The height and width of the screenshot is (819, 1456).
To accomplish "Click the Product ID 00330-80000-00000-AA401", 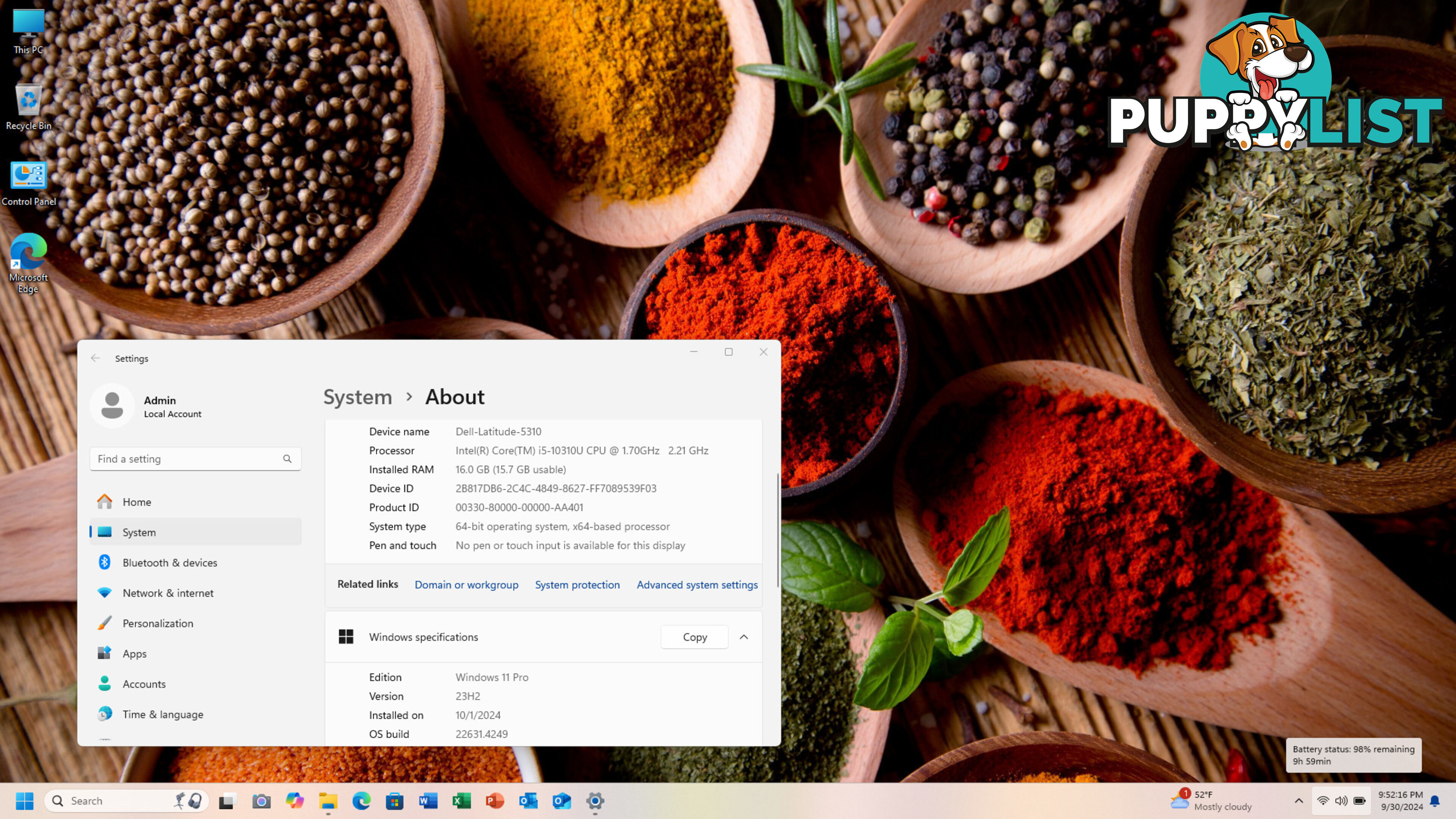I will (x=519, y=508).
